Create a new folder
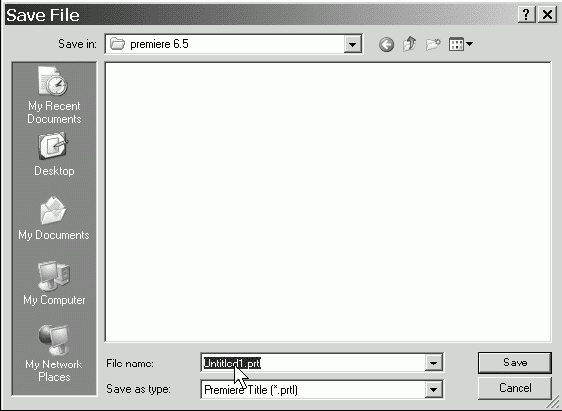 433,44
